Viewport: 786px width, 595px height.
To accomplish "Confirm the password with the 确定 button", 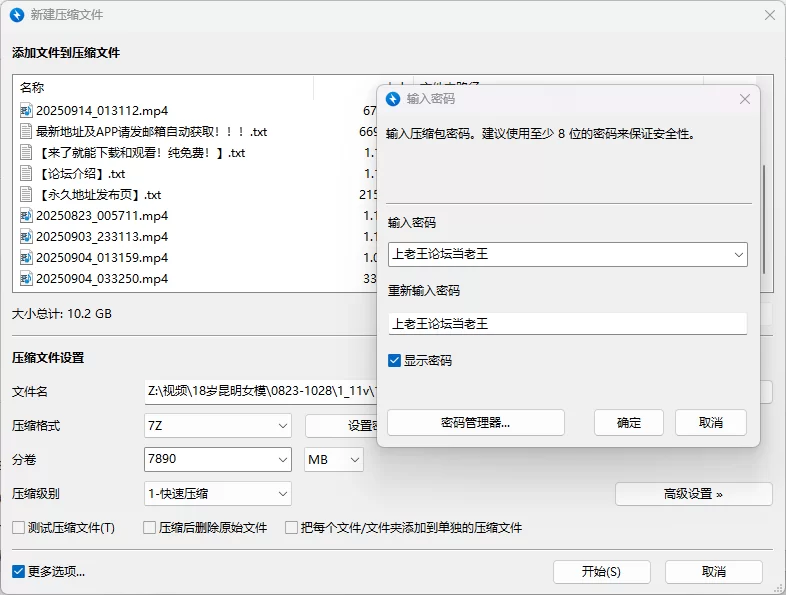I will pos(629,423).
